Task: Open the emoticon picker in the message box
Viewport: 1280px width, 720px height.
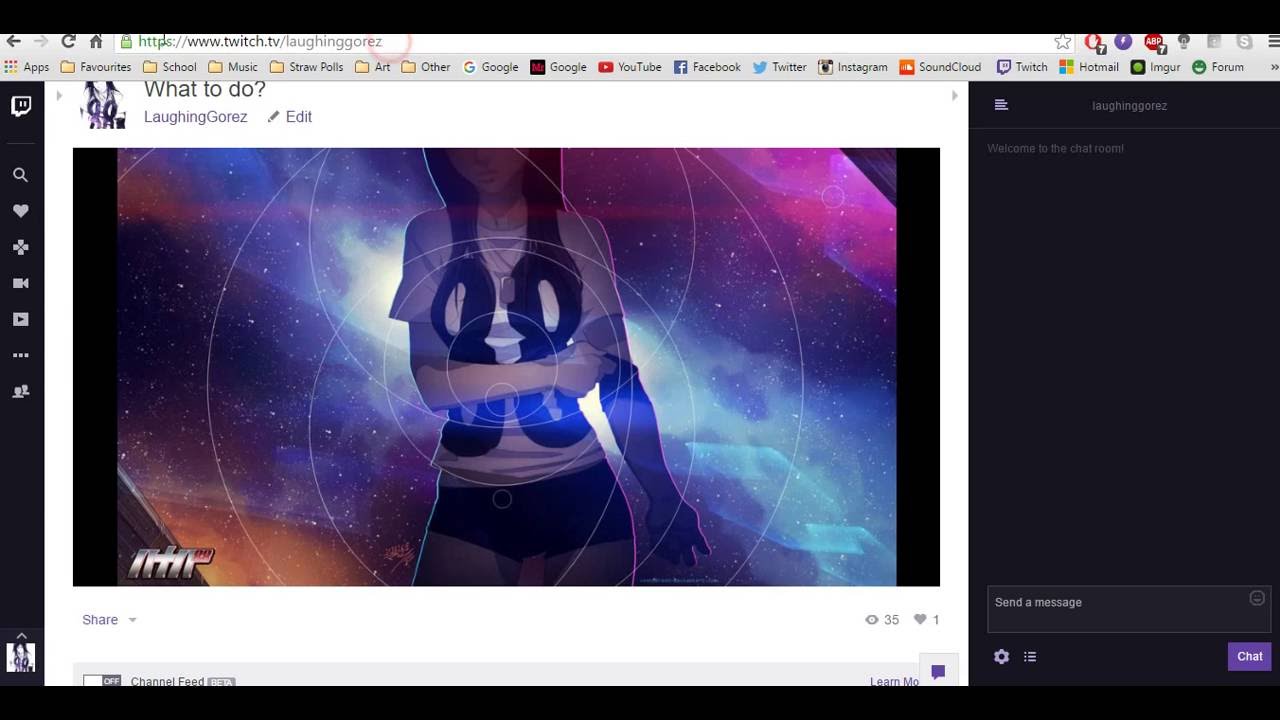Action: click(1257, 598)
